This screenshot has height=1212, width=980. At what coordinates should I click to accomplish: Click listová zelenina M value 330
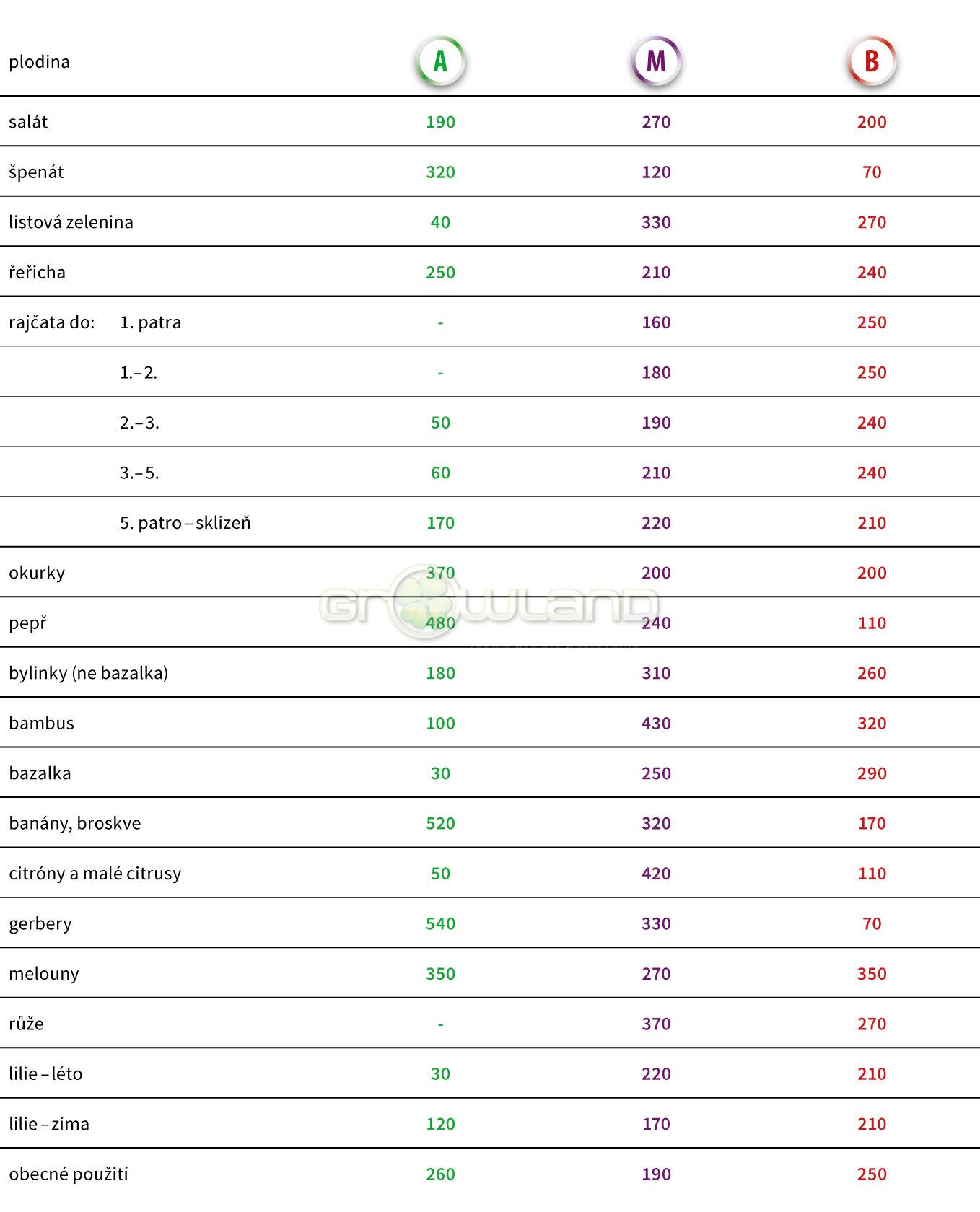pos(656,222)
